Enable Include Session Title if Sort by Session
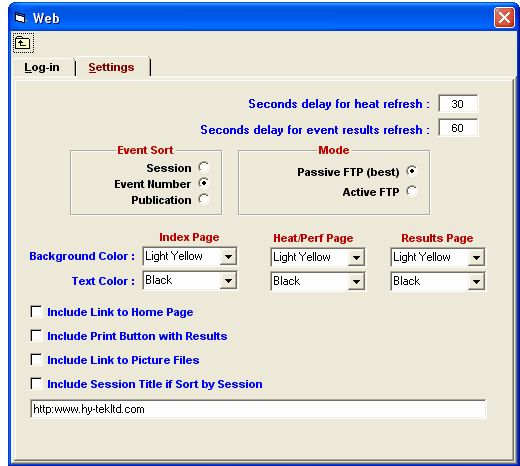The height and width of the screenshot is (466, 520). (36, 384)
